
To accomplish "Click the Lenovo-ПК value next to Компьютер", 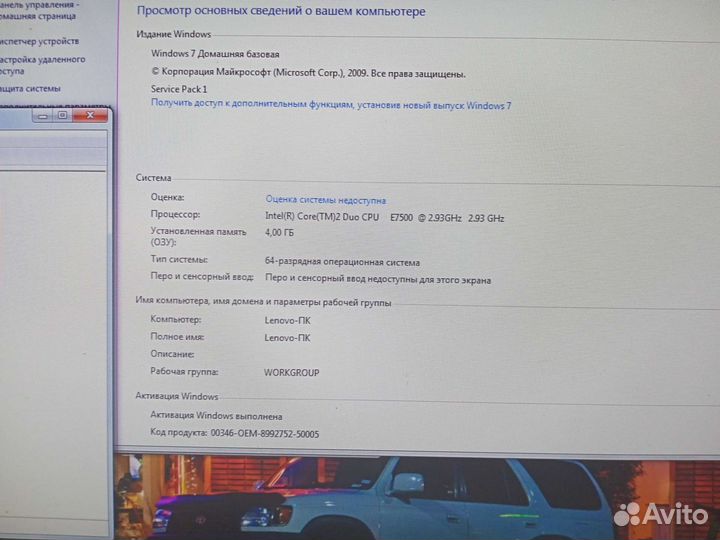I will coord(287,321).
